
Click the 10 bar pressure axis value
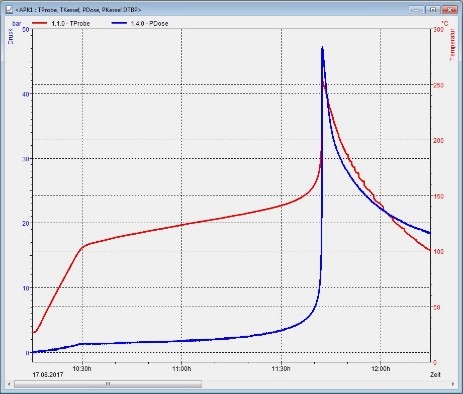click(x=25, y=288)
